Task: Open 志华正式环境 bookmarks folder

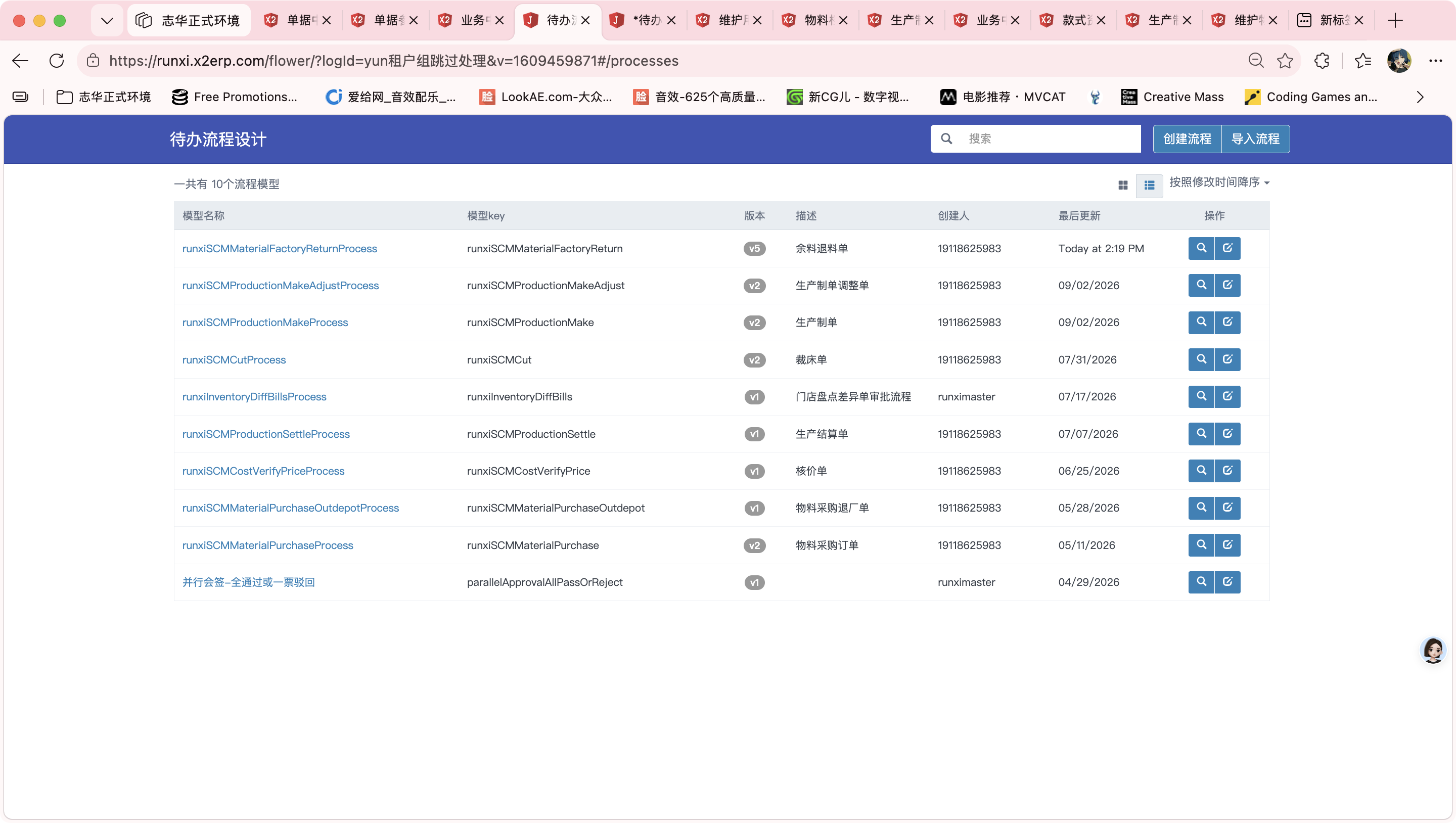Action: tap(104, 97)
